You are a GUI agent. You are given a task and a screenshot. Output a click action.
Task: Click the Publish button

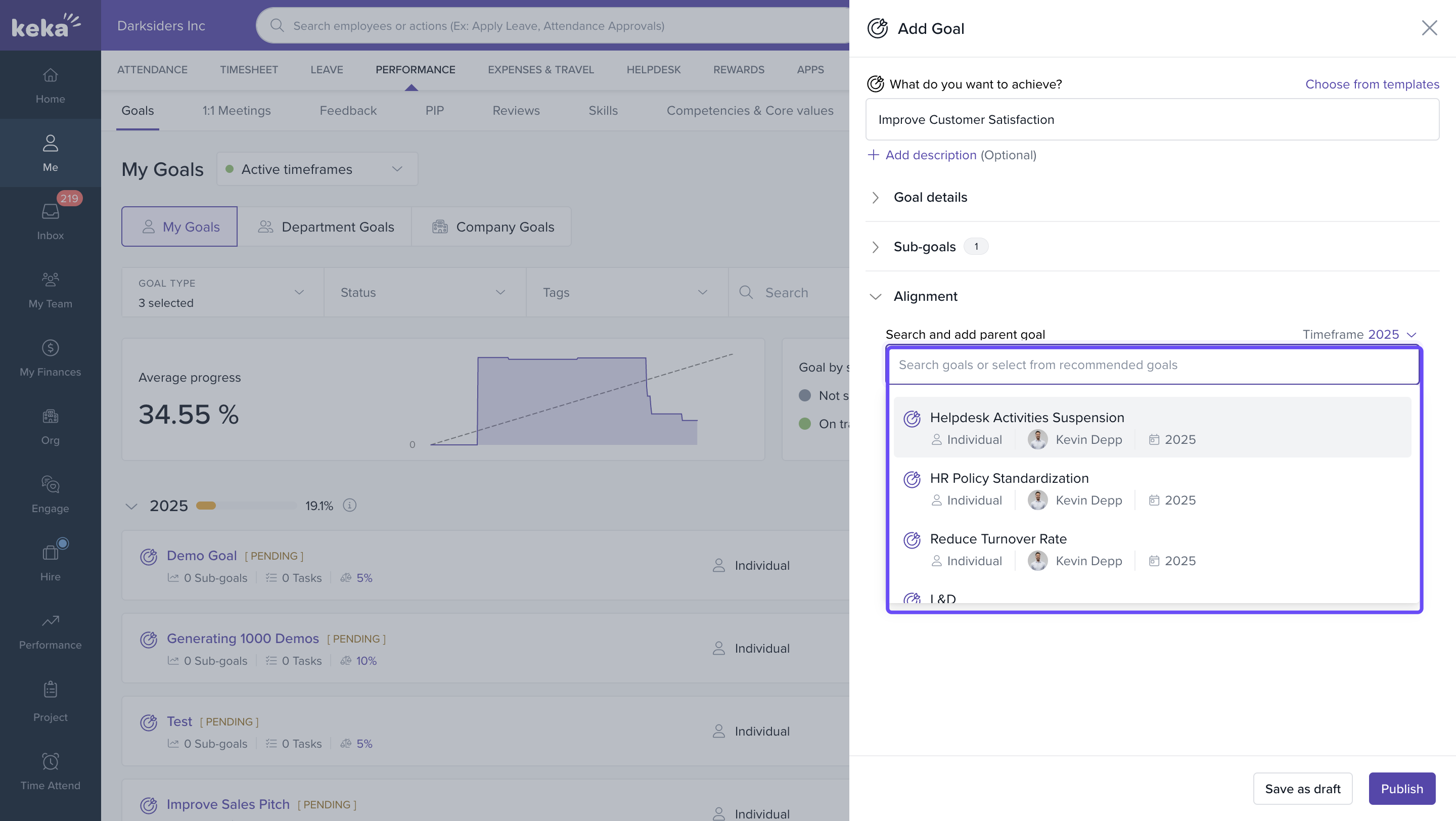(1401, 788)
